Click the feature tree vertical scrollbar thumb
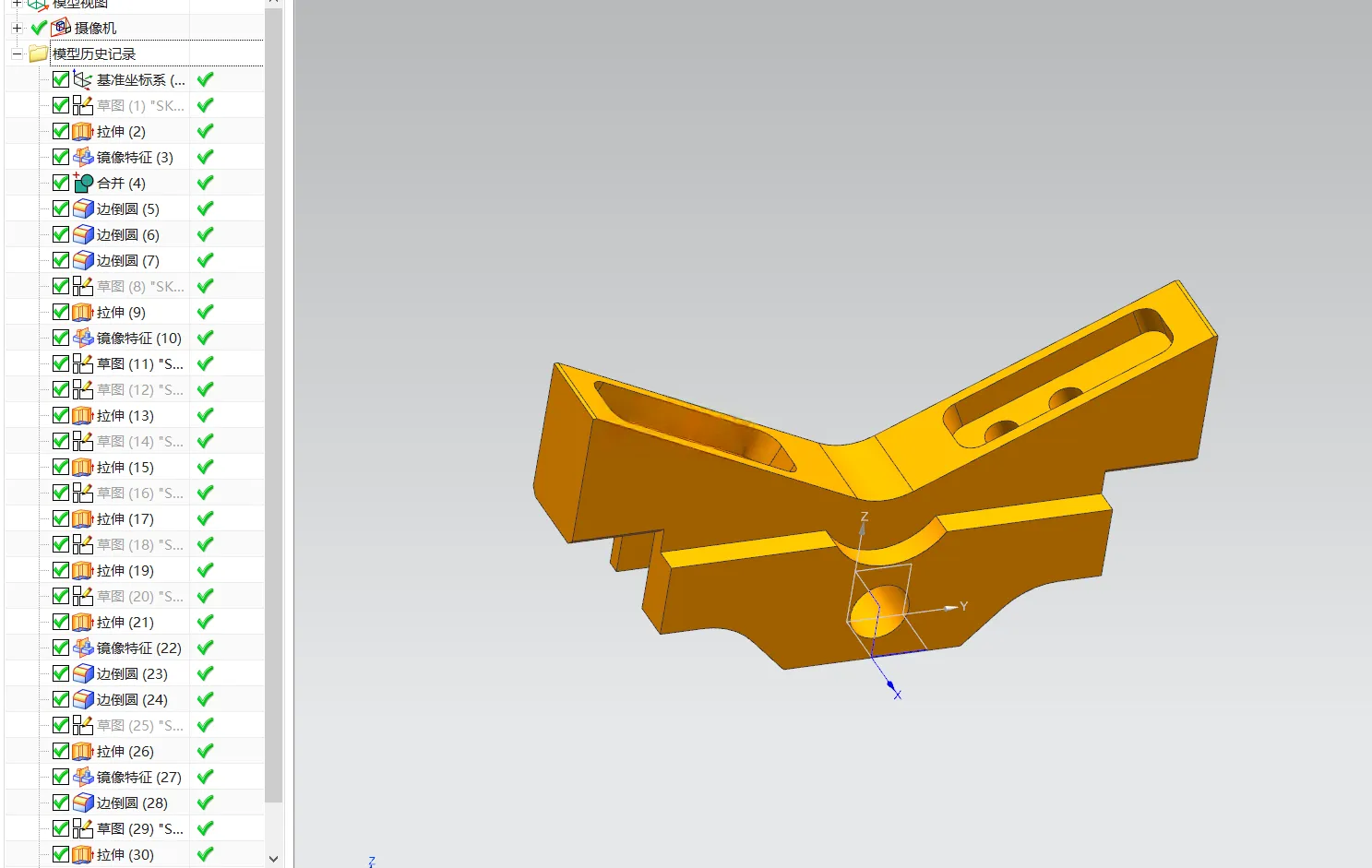Screen dimensions: 1372x868 point(273,403)
